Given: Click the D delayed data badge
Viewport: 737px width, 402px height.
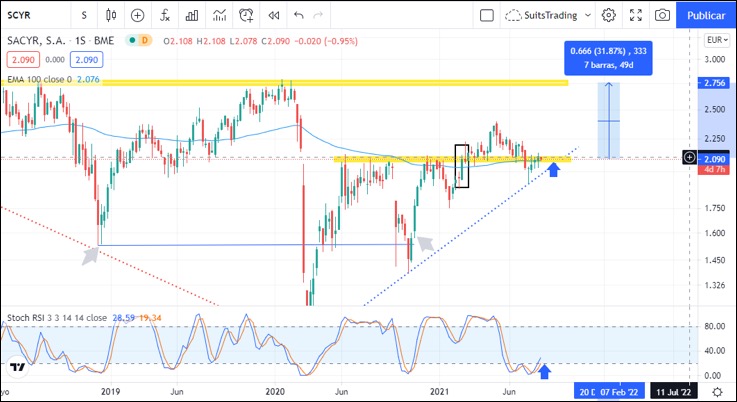Looking at the screenshot, I should [x=145, y=40].
